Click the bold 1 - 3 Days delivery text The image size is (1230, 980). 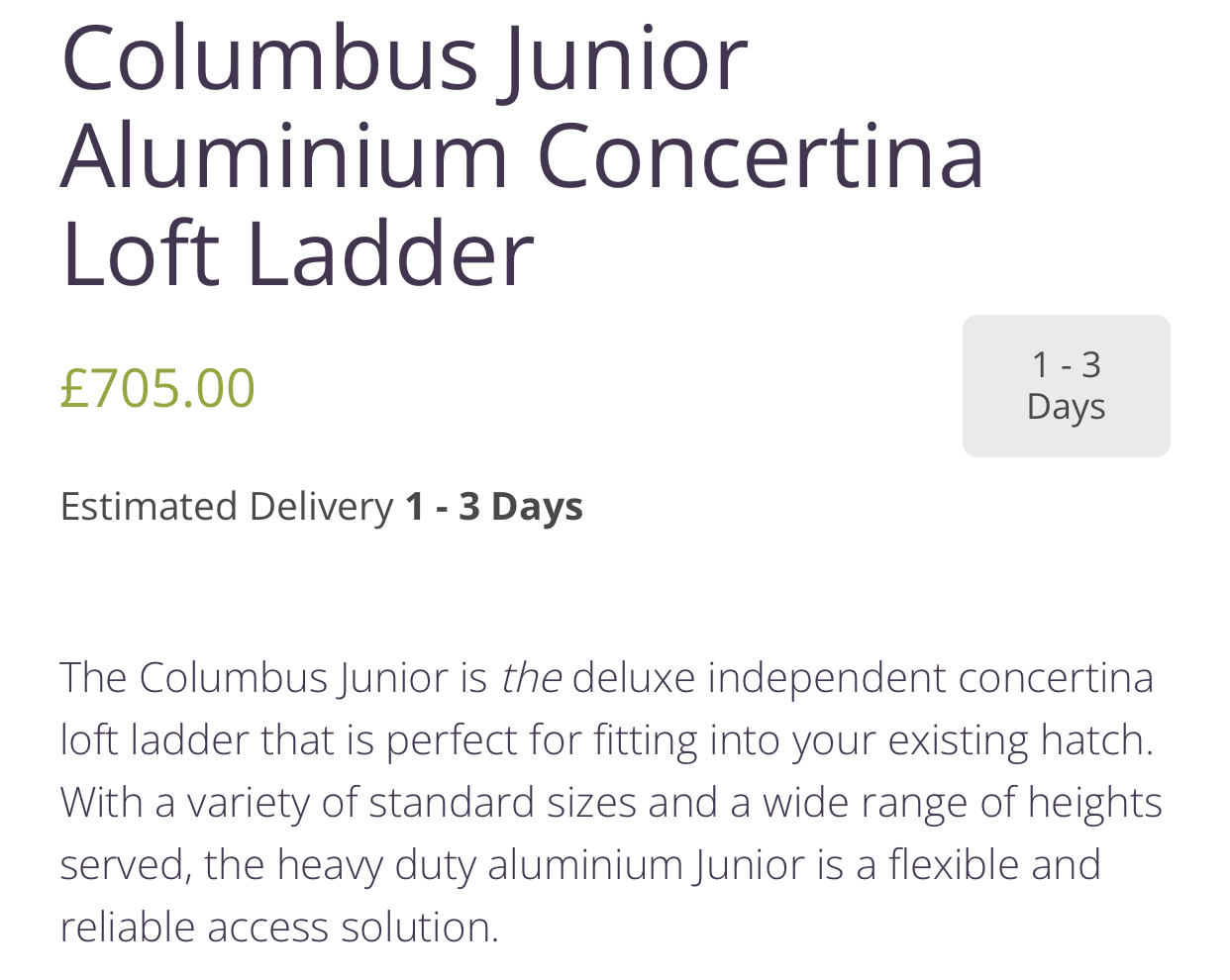pyautogui.click(x=494, y=506)
